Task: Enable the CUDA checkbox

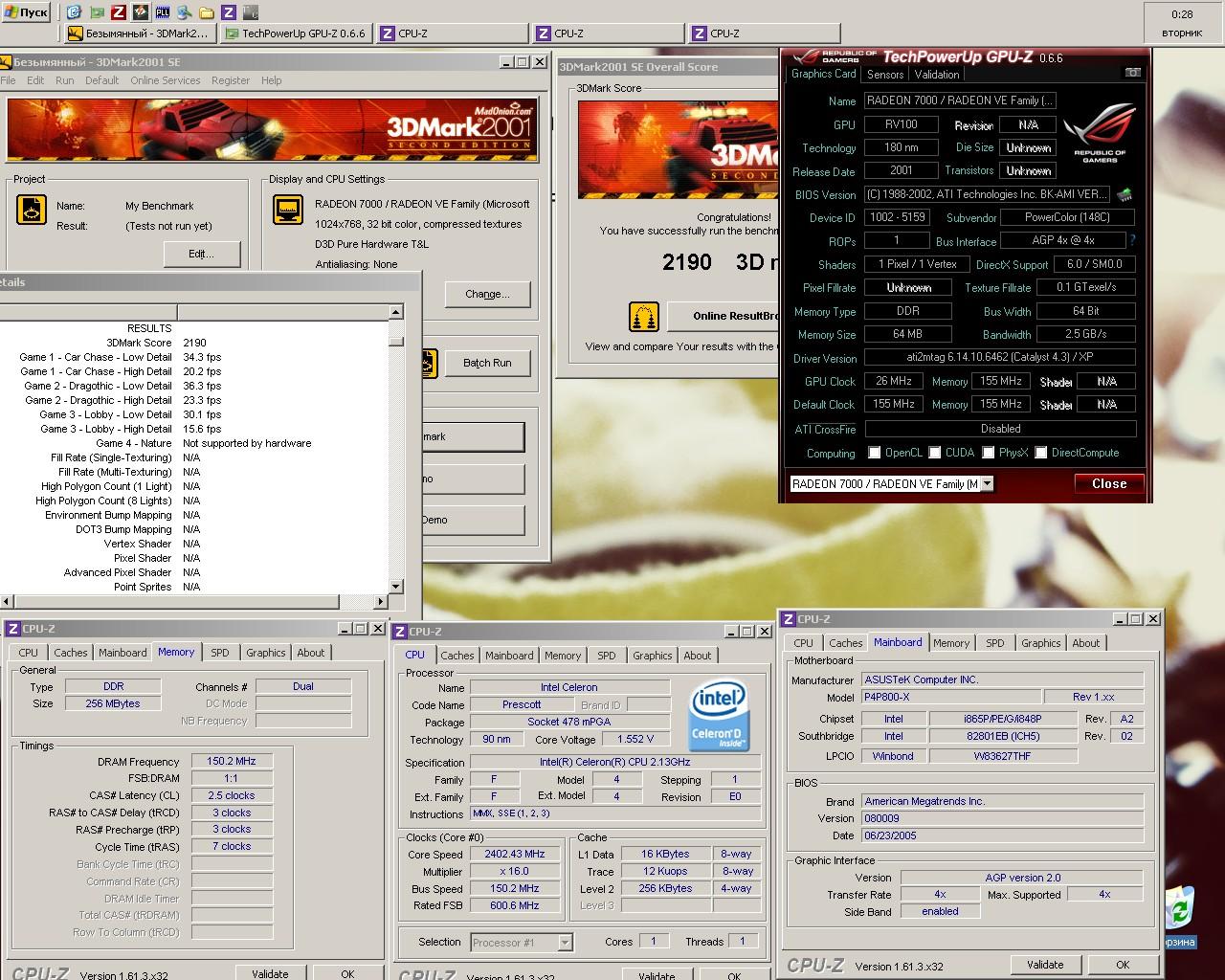Action: (934, 453)
